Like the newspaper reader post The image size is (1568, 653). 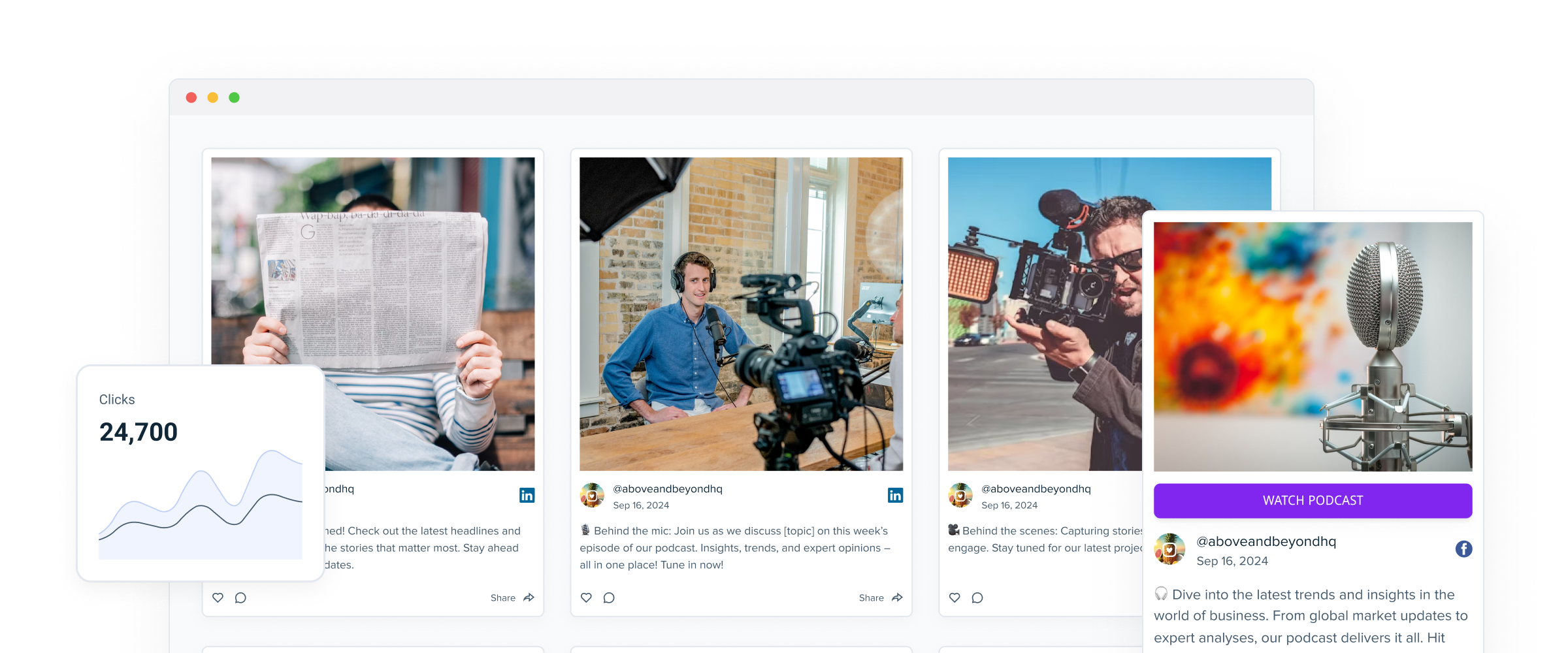pos(218,597)
